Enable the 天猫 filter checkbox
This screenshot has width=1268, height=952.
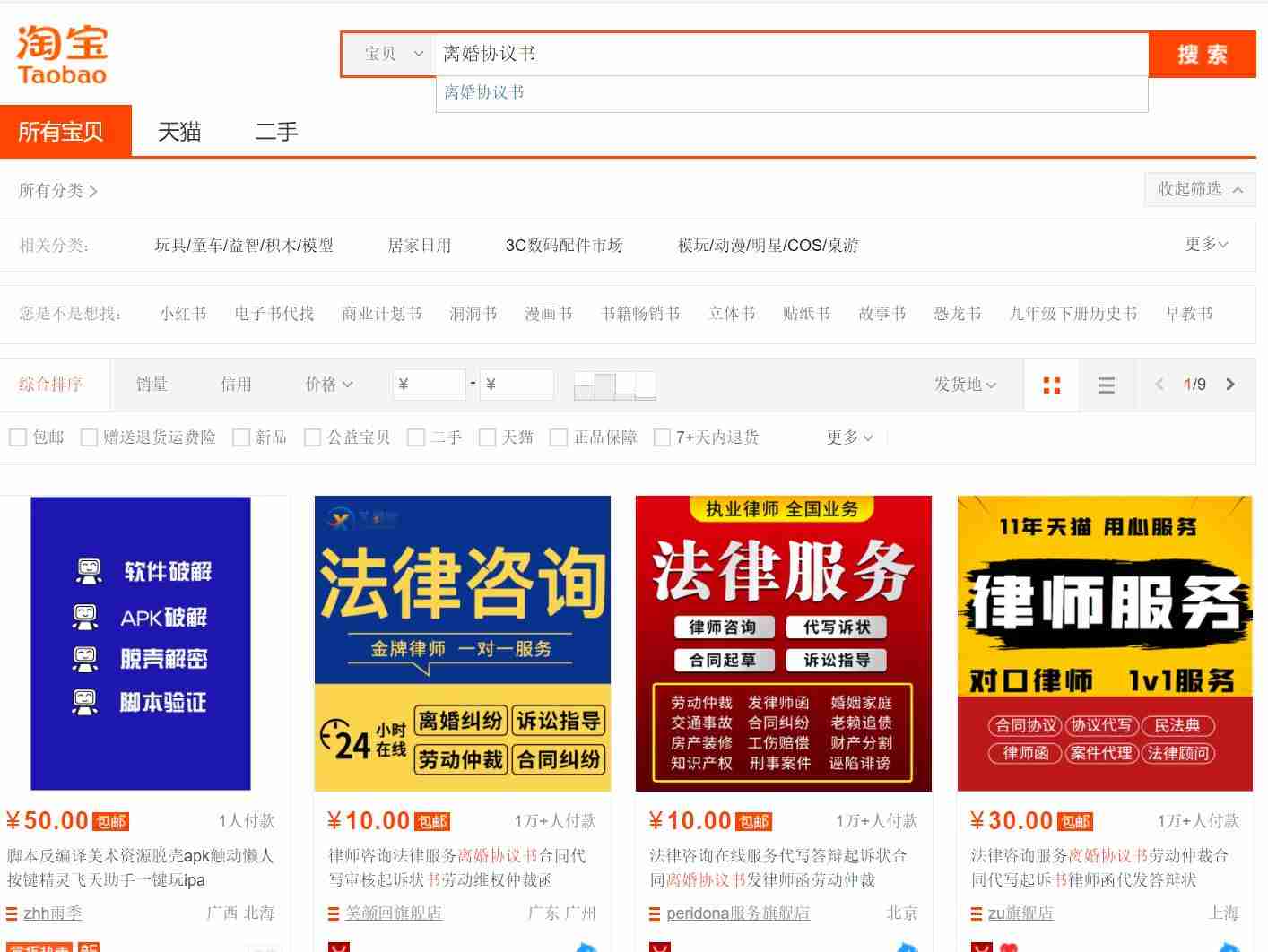click(488, 437)
